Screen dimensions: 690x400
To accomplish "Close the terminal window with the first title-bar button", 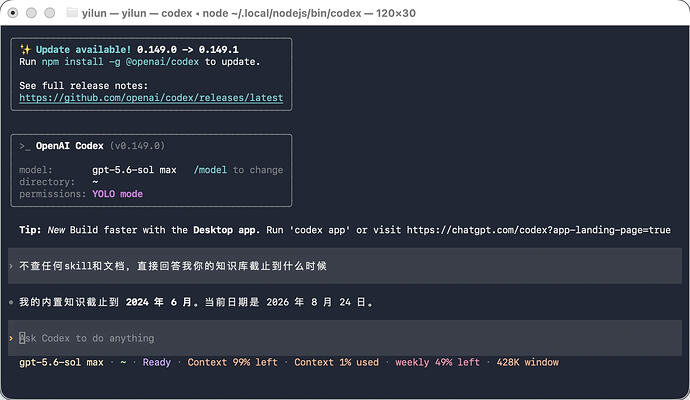I will tap(13, 13).
